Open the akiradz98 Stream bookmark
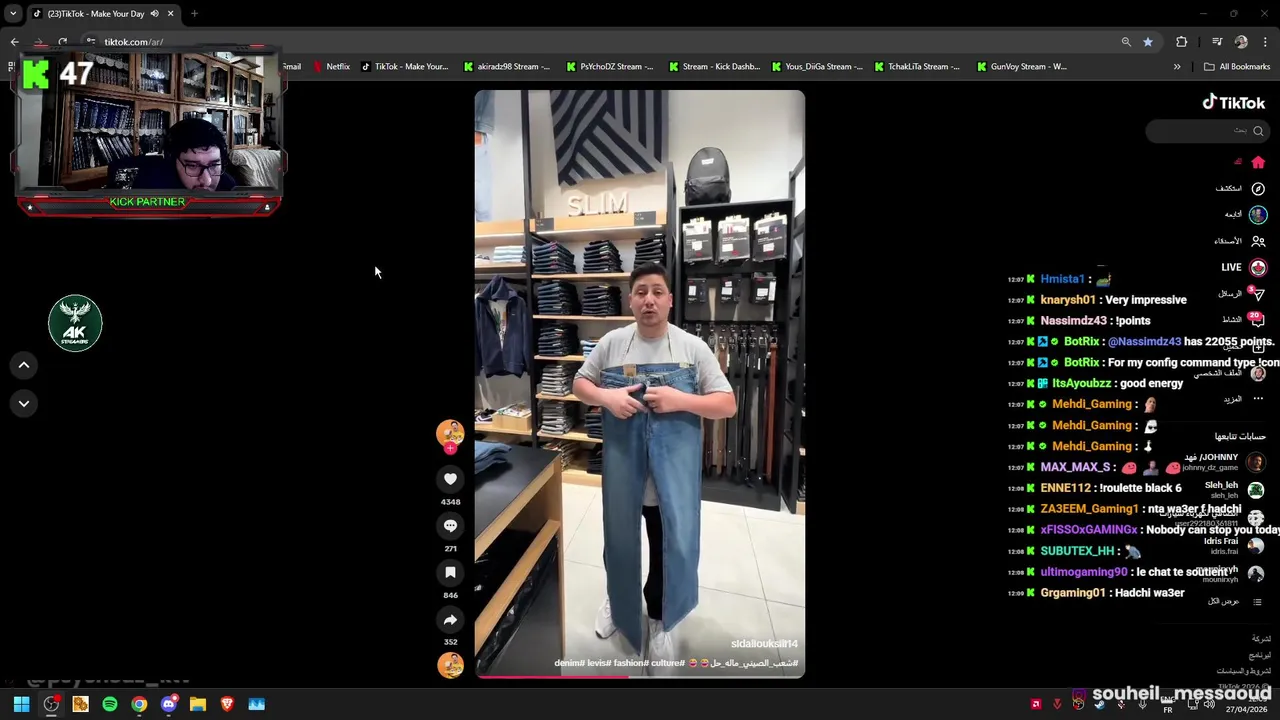This screenshot has width=1280, height=720. click(x=507, y=67)
